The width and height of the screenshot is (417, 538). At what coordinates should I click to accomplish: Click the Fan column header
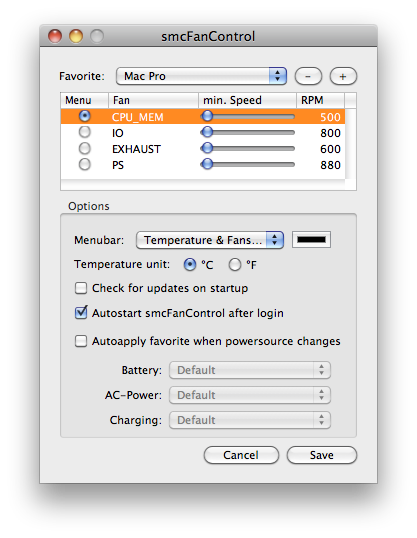coord(153,100)
